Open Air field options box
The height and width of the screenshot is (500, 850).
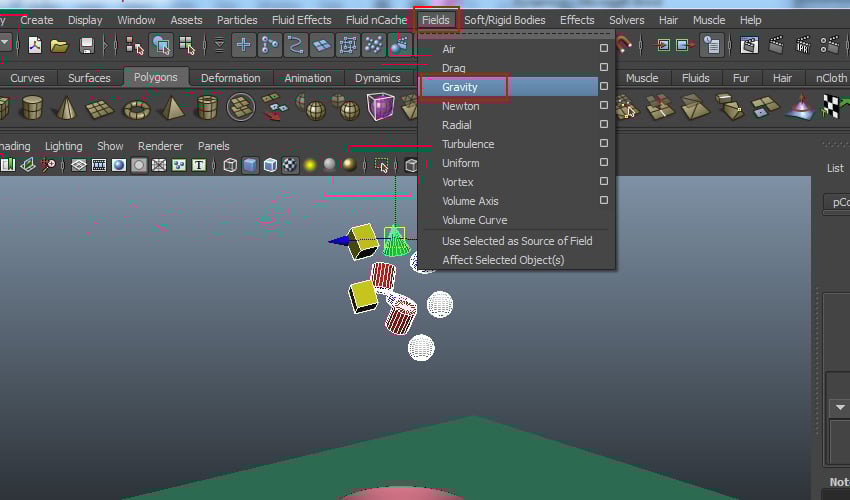coord(603,48)
